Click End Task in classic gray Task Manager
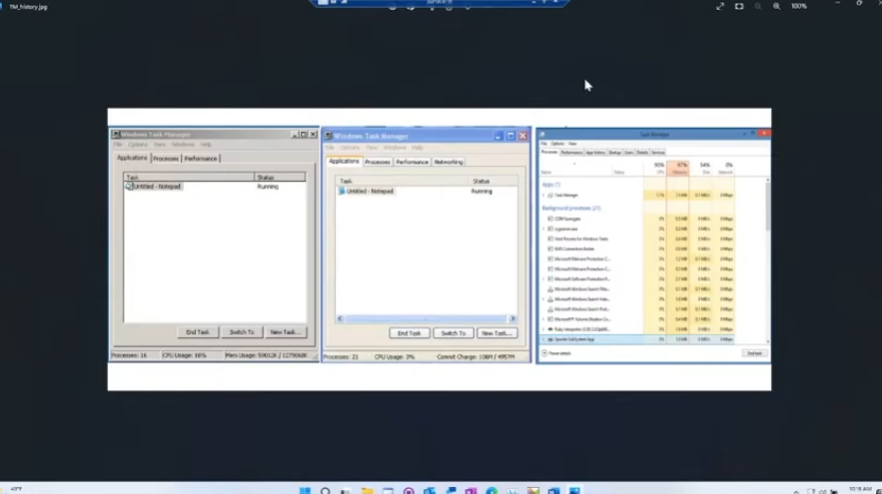The image size is (882, 494). tap(197, 333)
